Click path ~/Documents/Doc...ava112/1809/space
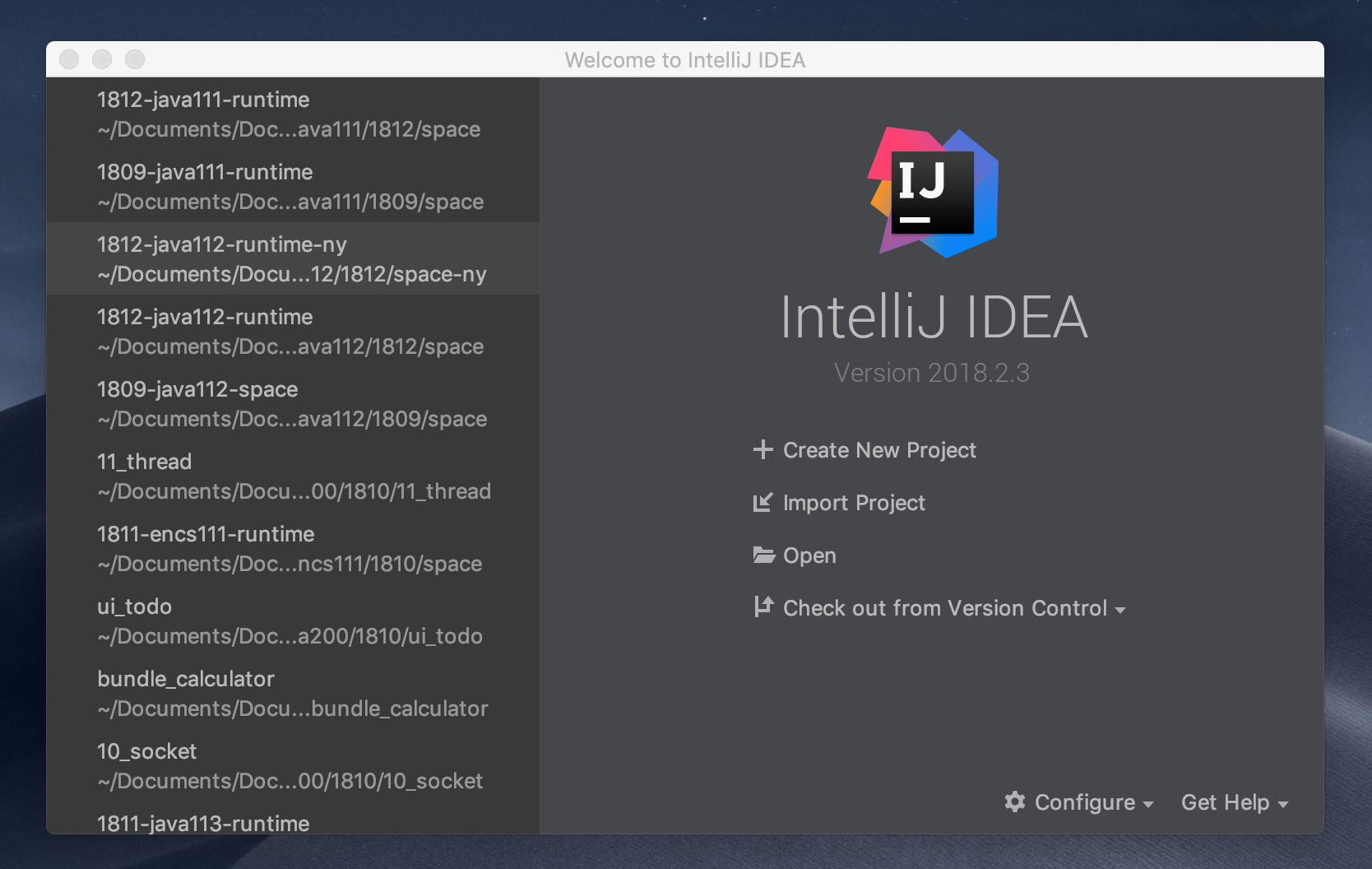The image size is (1372, 869). coord(292,419)
